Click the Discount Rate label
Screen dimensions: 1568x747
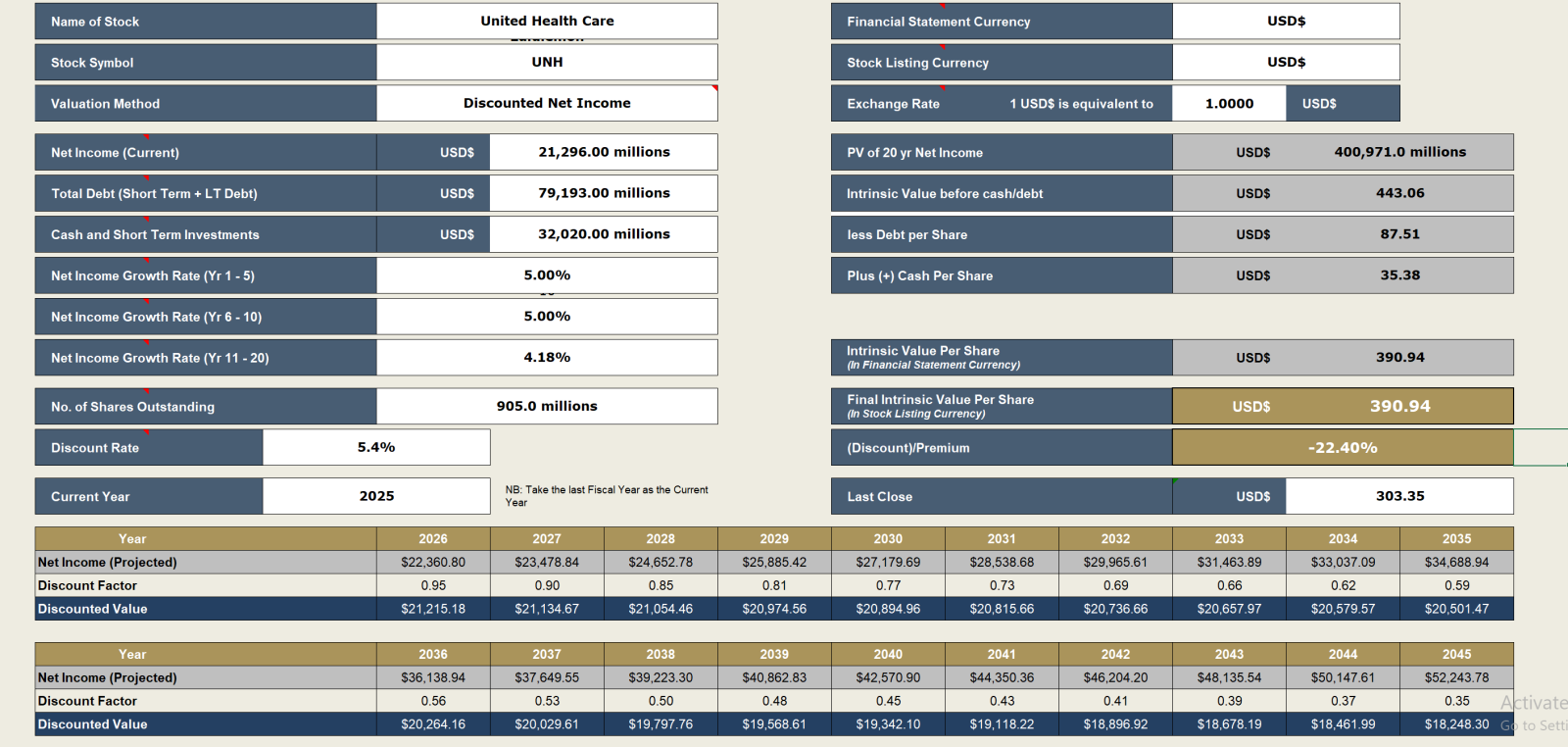(149, 447)
